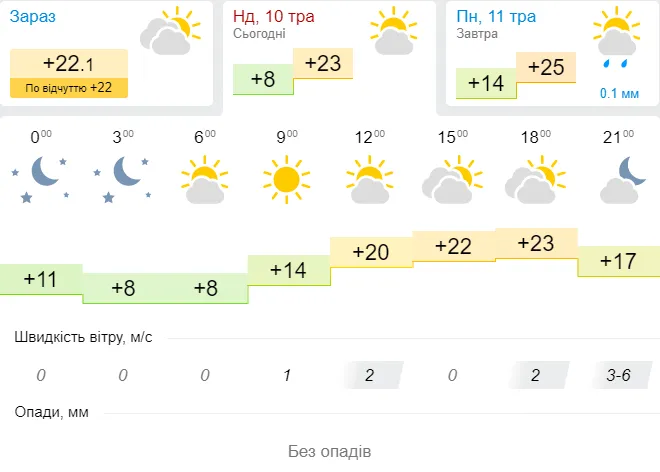Click the +23 temperature bar at 18:00

[536, 243]
